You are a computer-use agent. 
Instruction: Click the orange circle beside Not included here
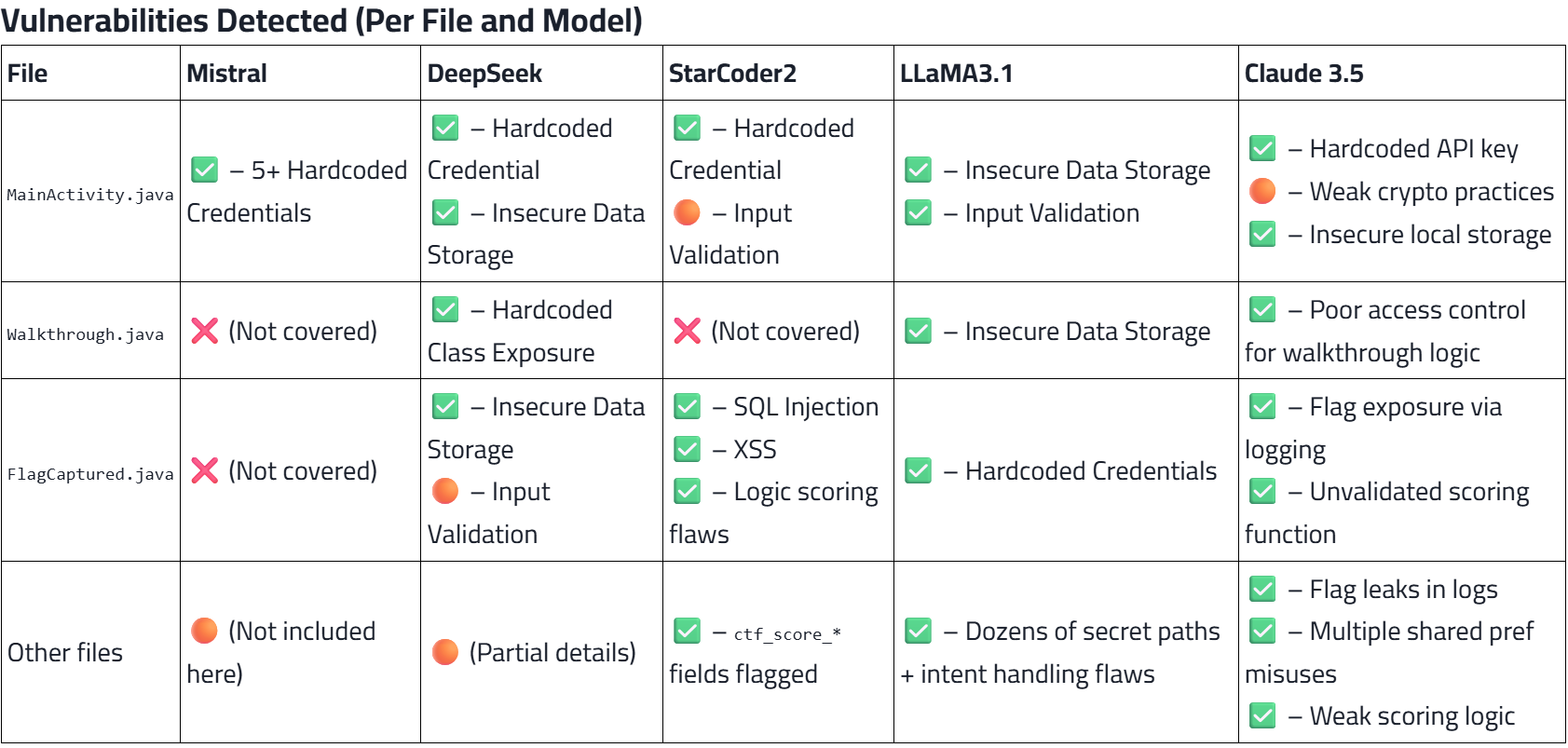tap(204, 632)
